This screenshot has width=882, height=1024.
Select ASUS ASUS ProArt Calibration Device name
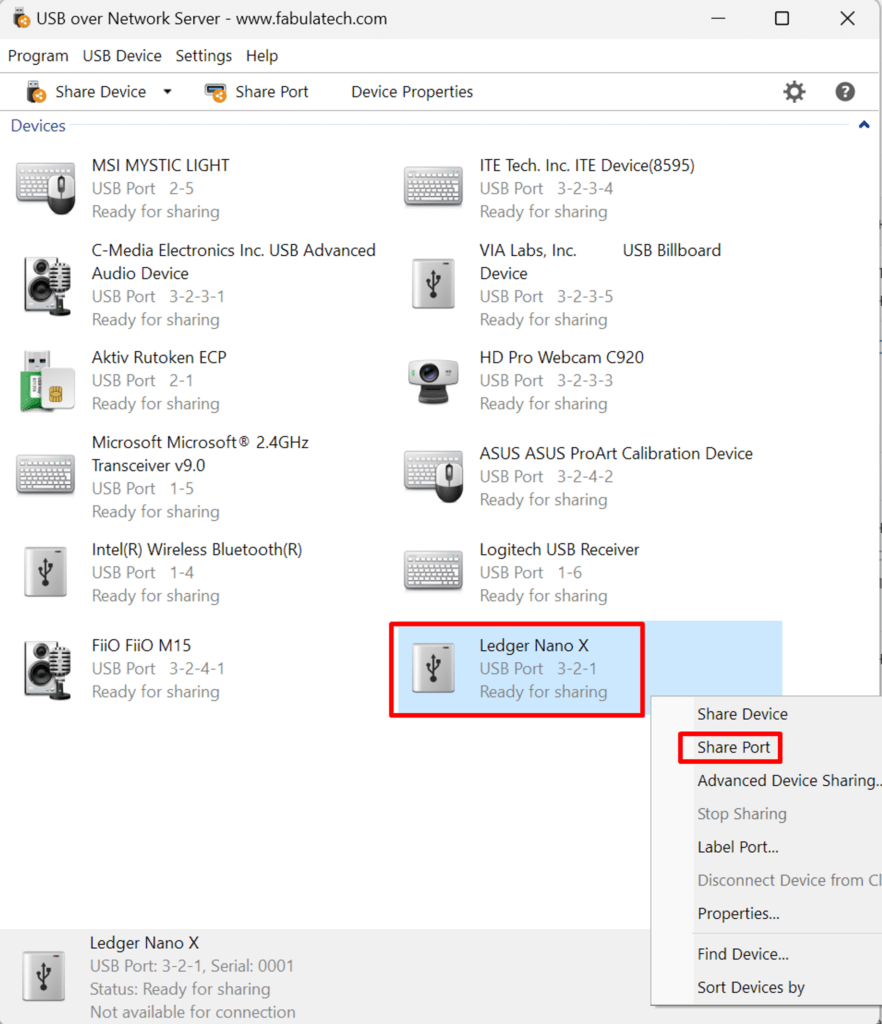point(616,453)
